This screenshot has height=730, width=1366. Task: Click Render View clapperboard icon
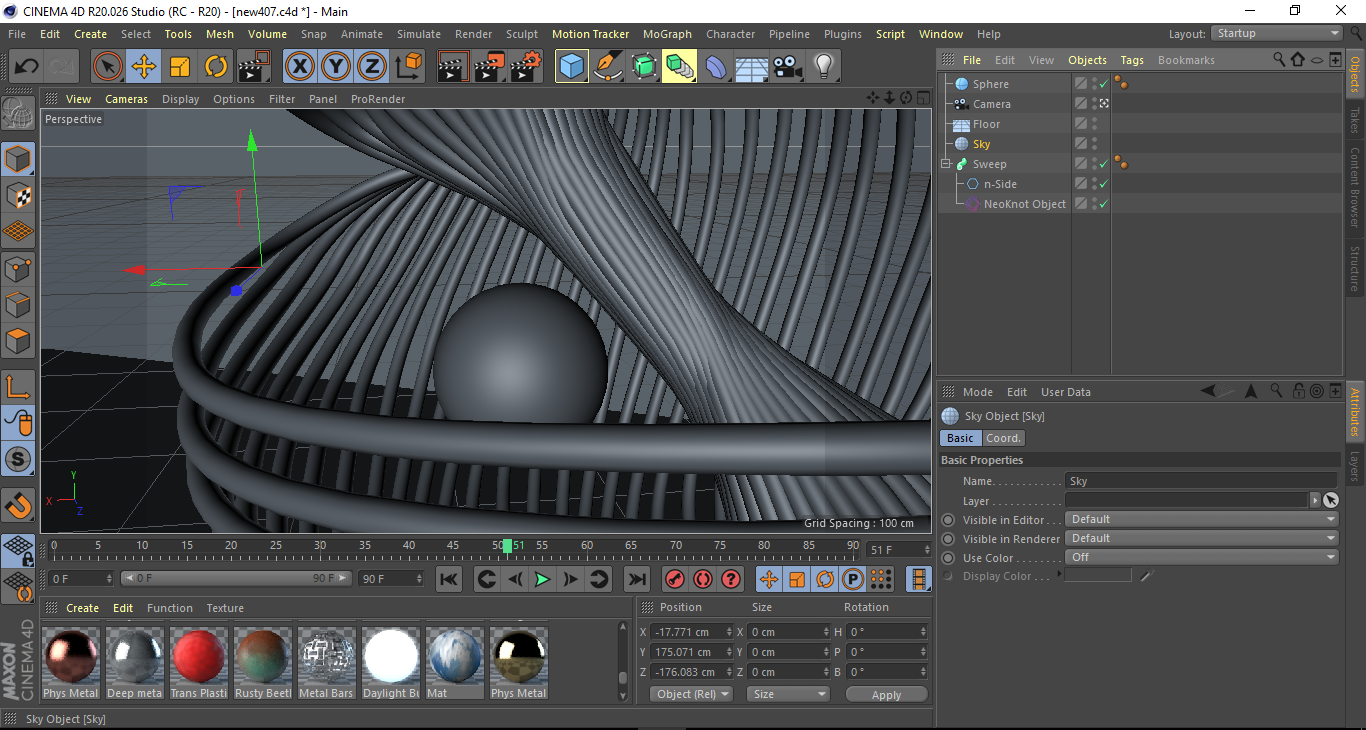click(454, 67)
